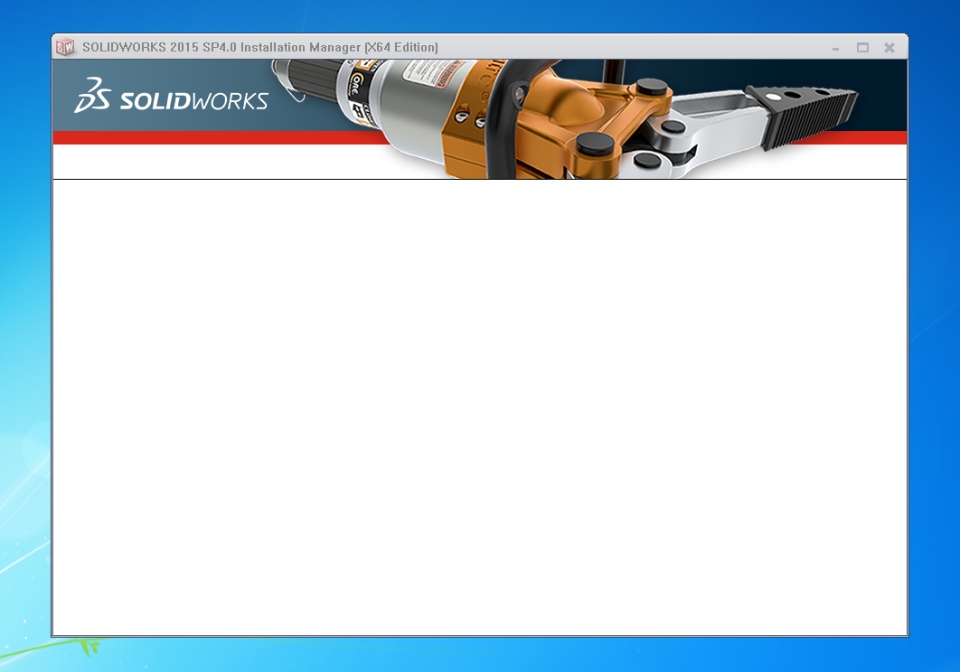This screenshot has width=960, height=672.
Task: Close the SOLIDWORKS Installation Manager window
Action: pyautogui.click(x=890, y=47)
